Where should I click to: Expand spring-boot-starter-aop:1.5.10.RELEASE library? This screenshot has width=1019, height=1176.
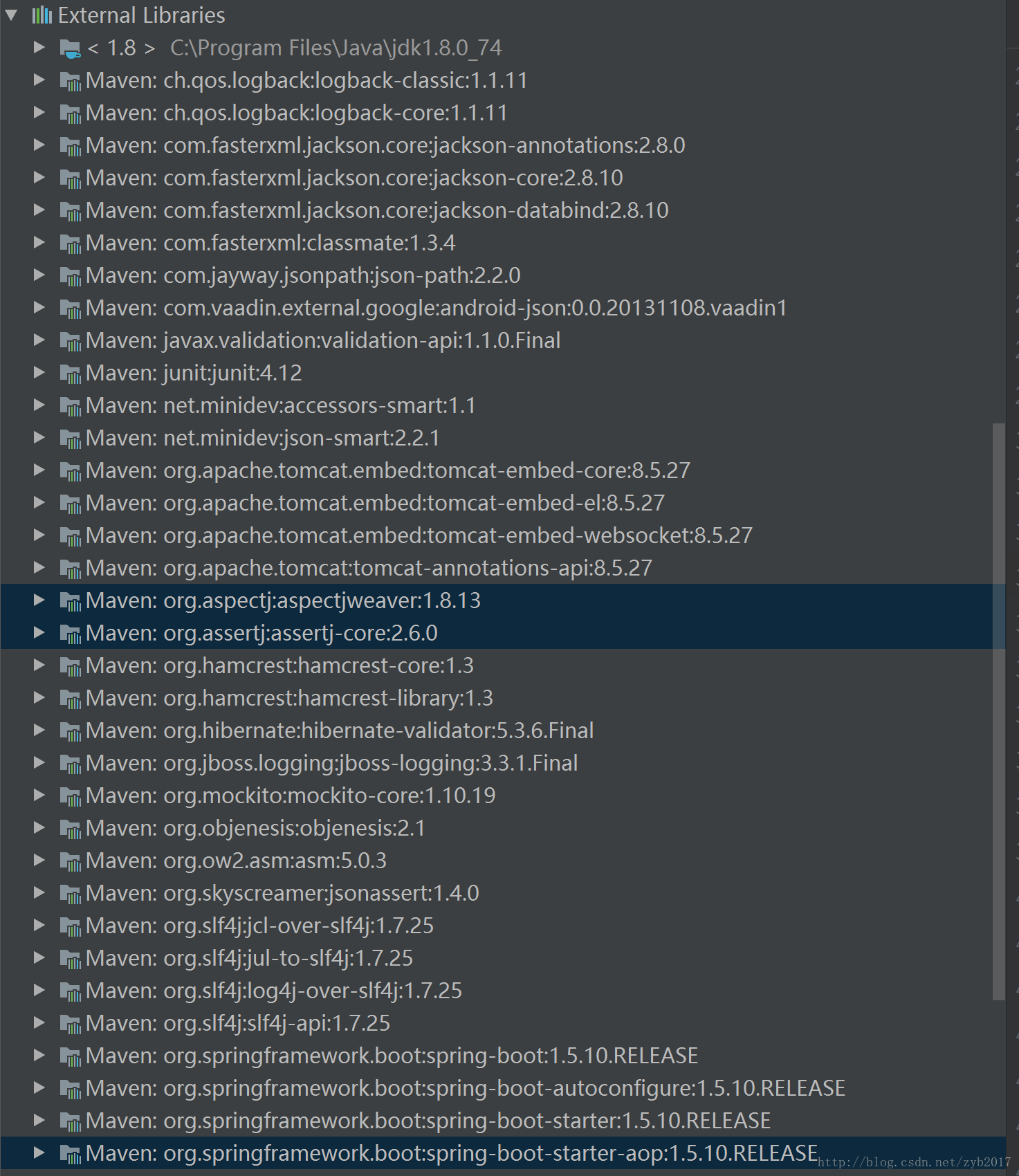pyautogui.click(x=39, y=1152)
